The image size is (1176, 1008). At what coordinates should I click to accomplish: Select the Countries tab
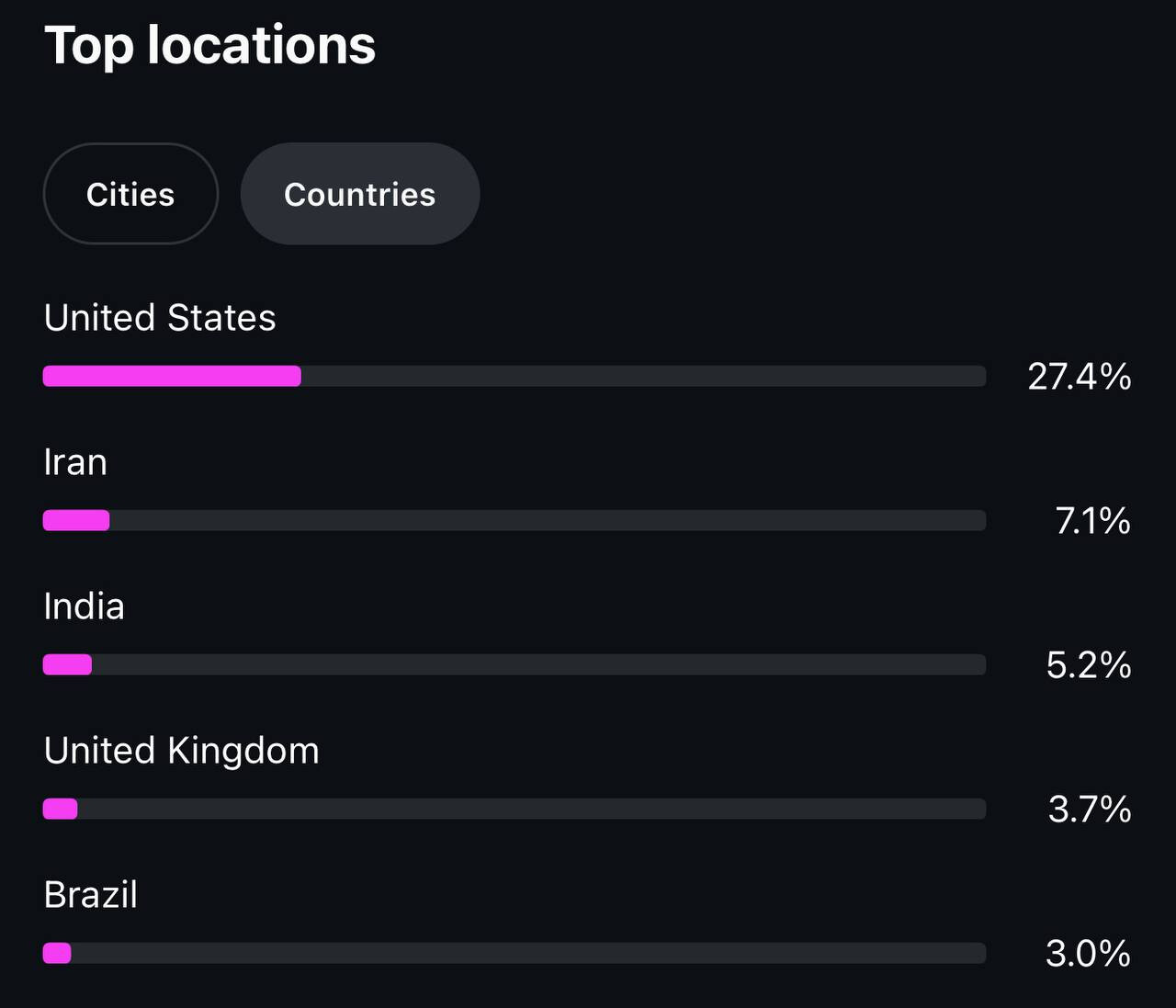360,194
